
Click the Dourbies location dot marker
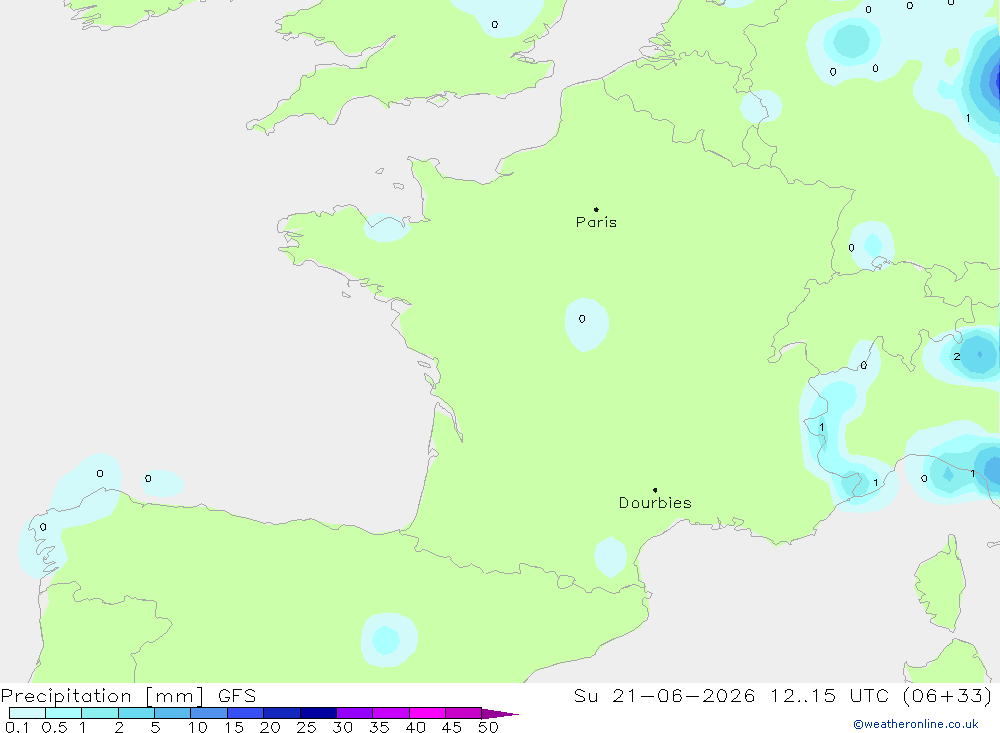click(655, 490)
